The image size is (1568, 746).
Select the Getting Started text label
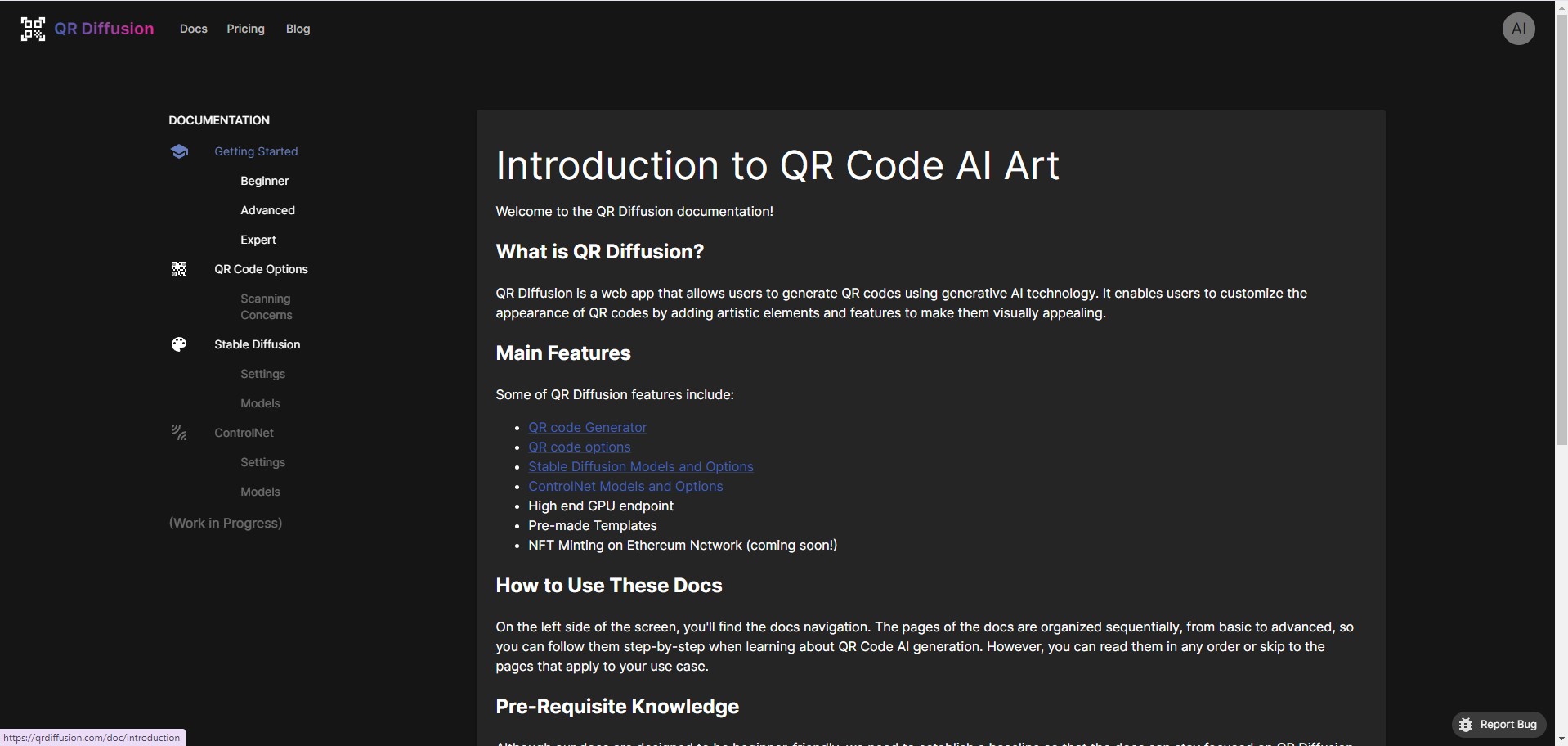pos(256,151)
